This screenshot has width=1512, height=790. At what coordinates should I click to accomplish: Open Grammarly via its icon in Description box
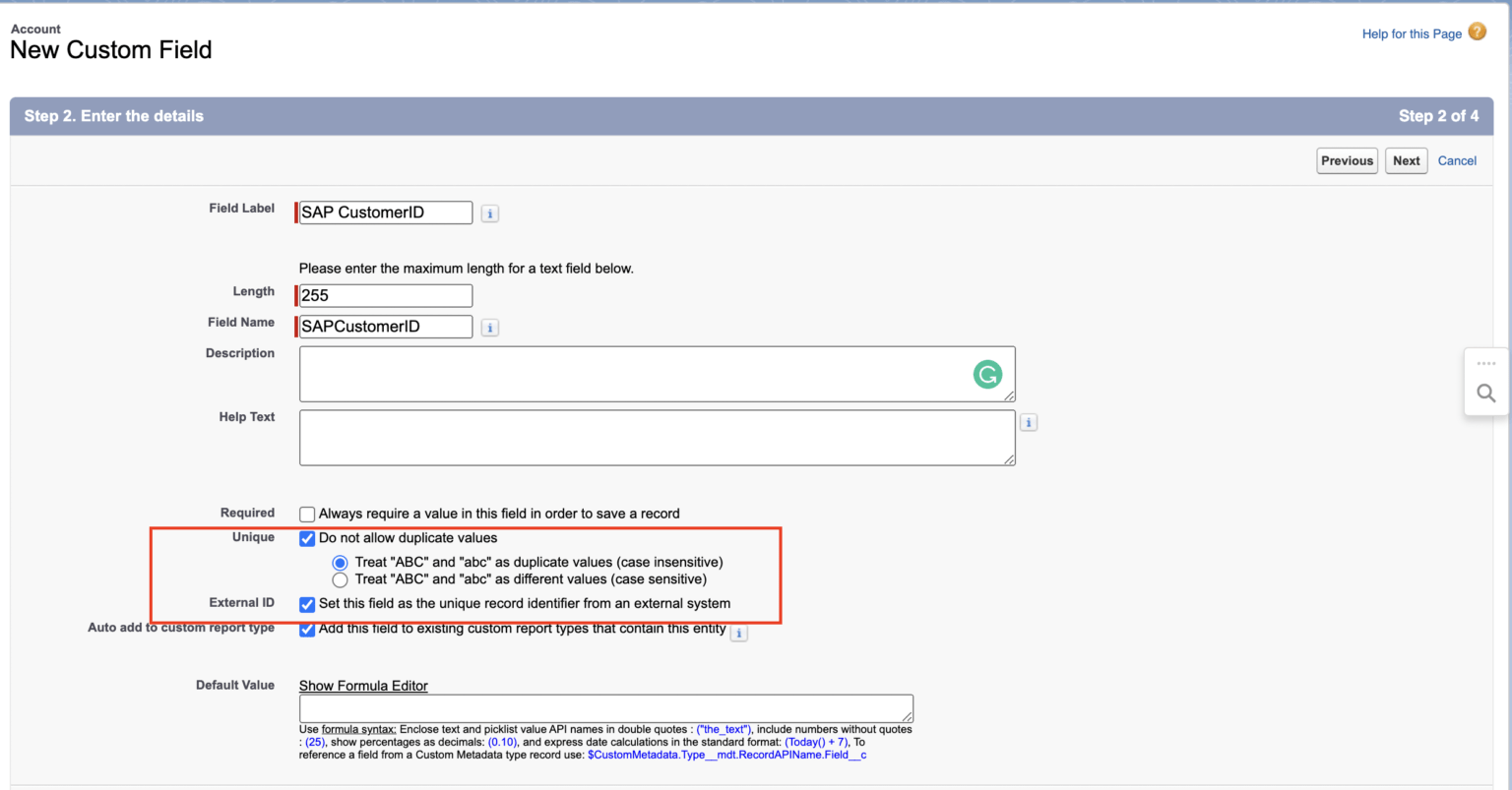(988, 374)
